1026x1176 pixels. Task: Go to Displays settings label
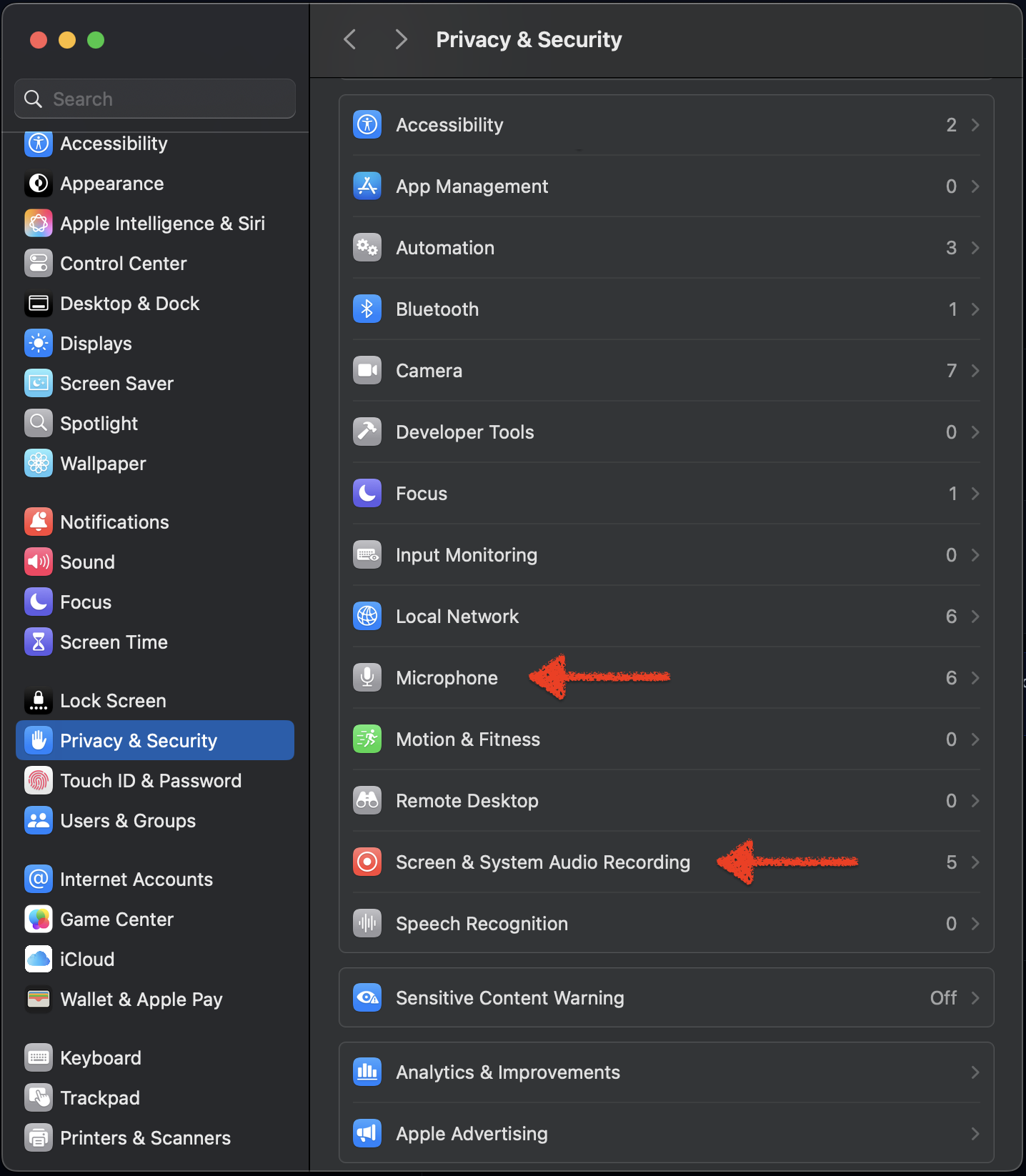[x=96, y=344]
